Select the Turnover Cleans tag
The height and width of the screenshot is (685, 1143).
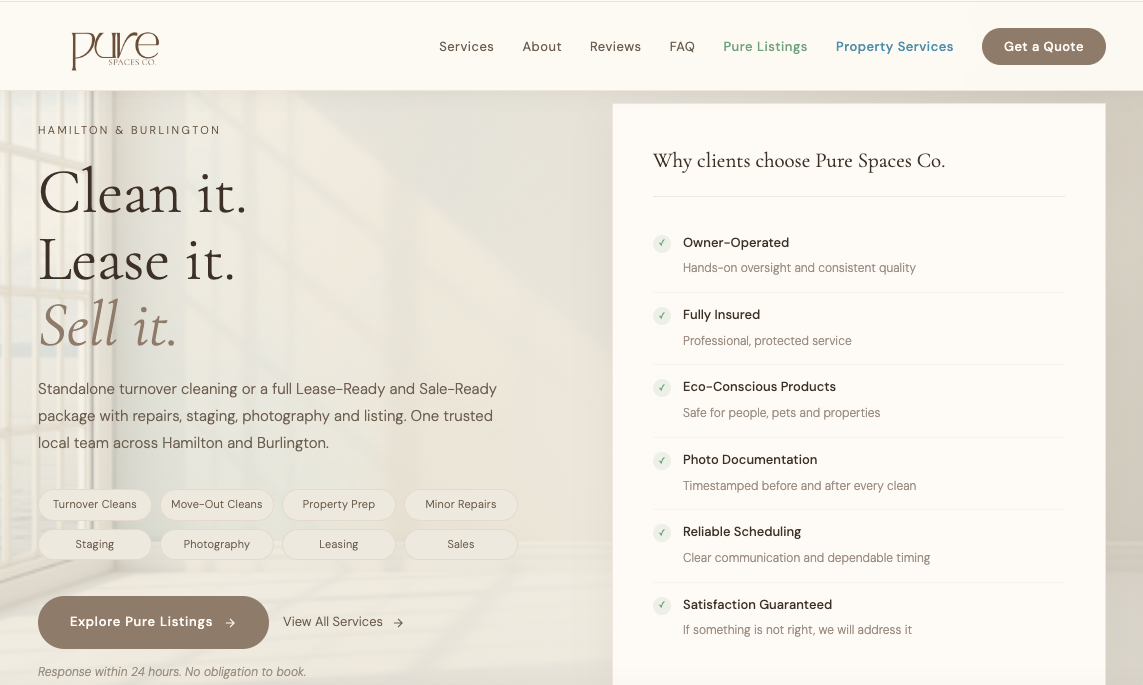pos(95,504)
